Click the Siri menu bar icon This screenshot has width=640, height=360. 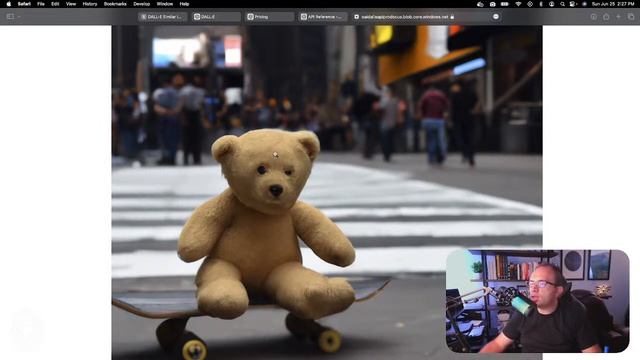click(x=584, y=4)
